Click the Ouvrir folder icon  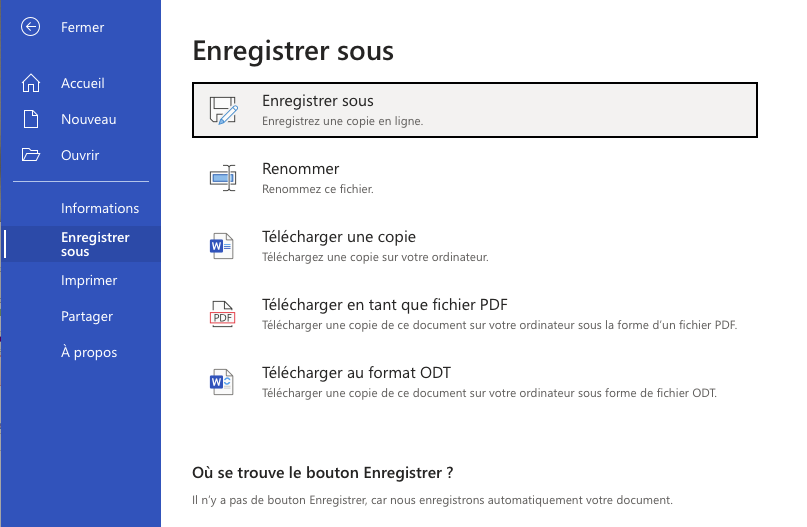coord(31,155)
